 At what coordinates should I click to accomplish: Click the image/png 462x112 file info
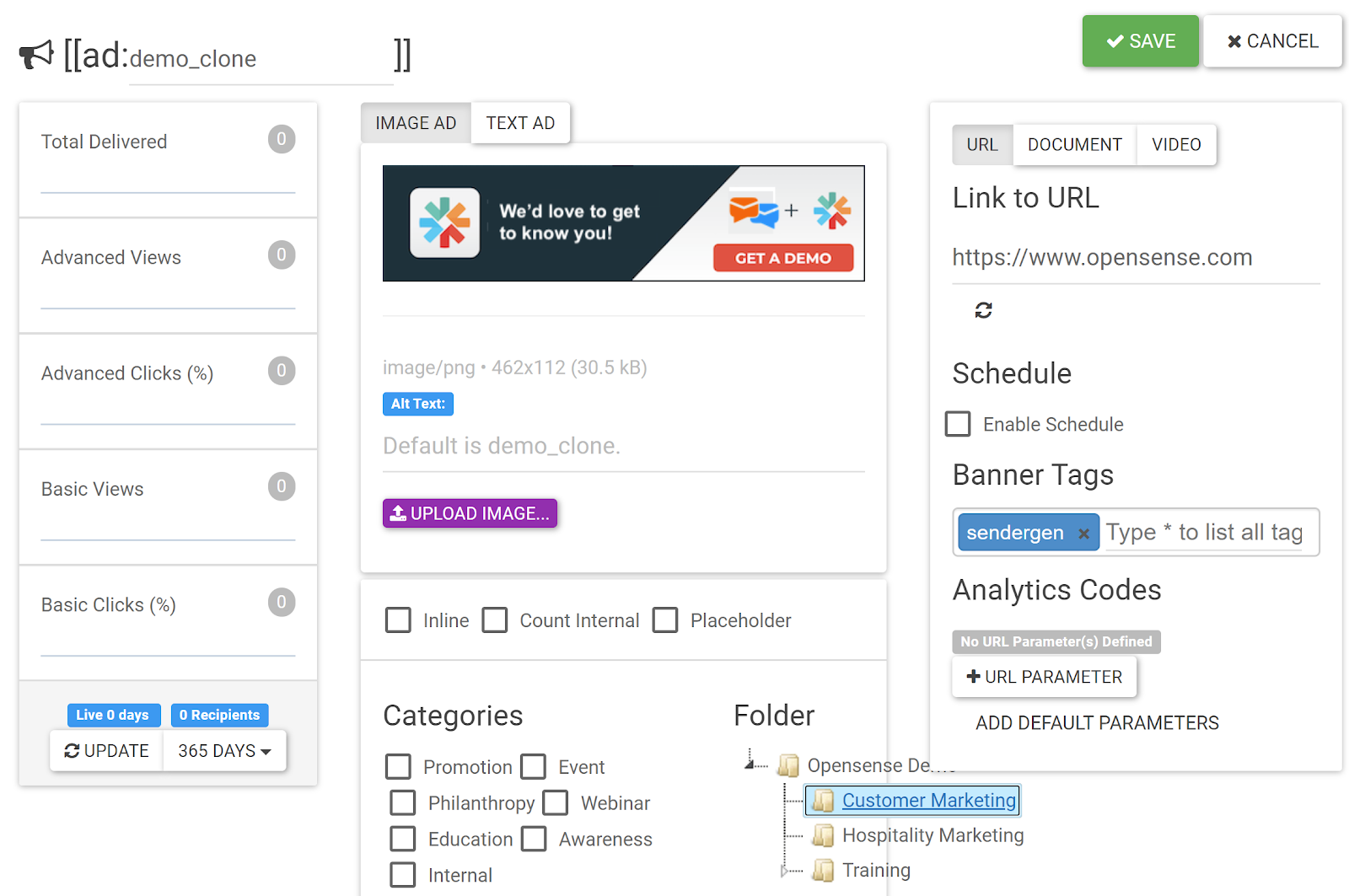pos(514,368)
